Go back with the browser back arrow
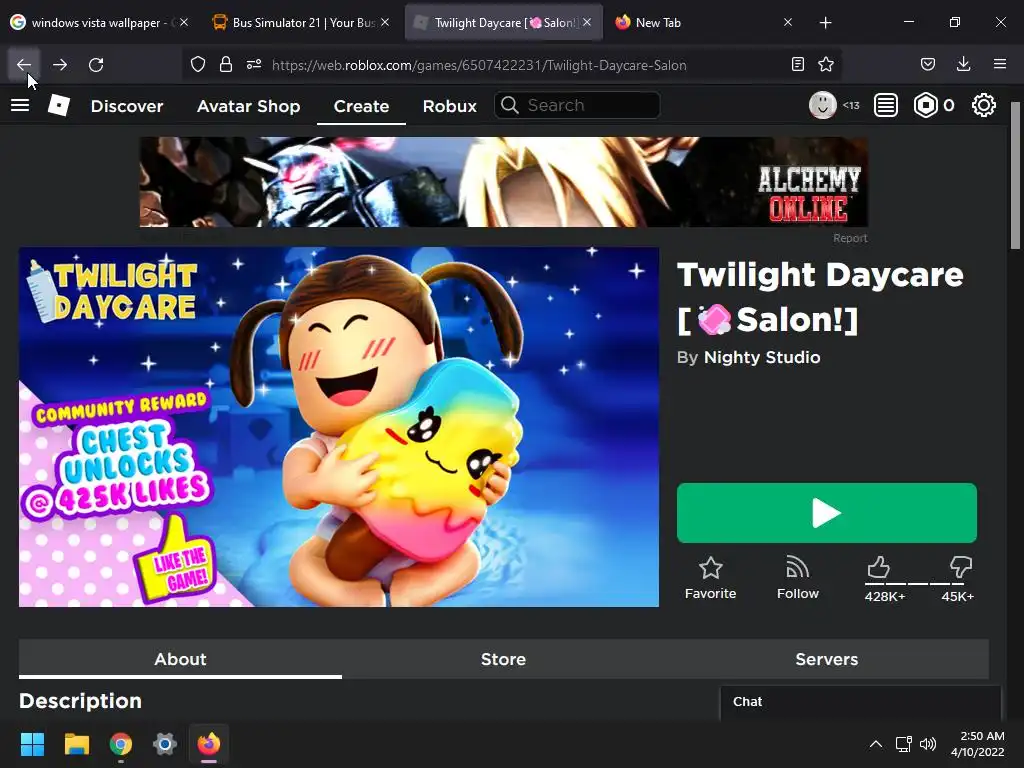Screen dimensions: 1024x768 24,65
